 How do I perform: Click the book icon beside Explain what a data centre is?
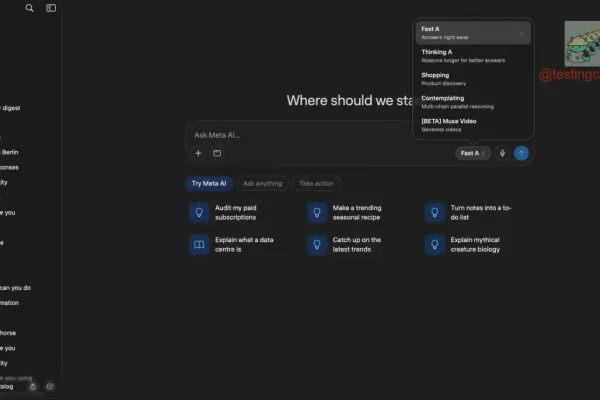pos(199,244)
